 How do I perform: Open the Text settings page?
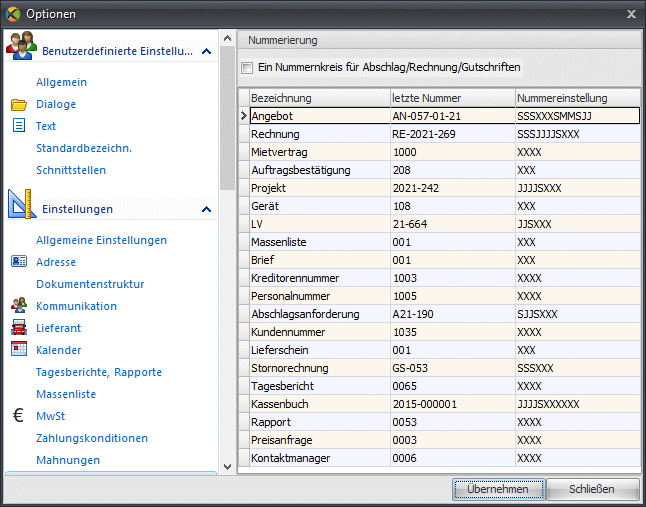[46, 126]
